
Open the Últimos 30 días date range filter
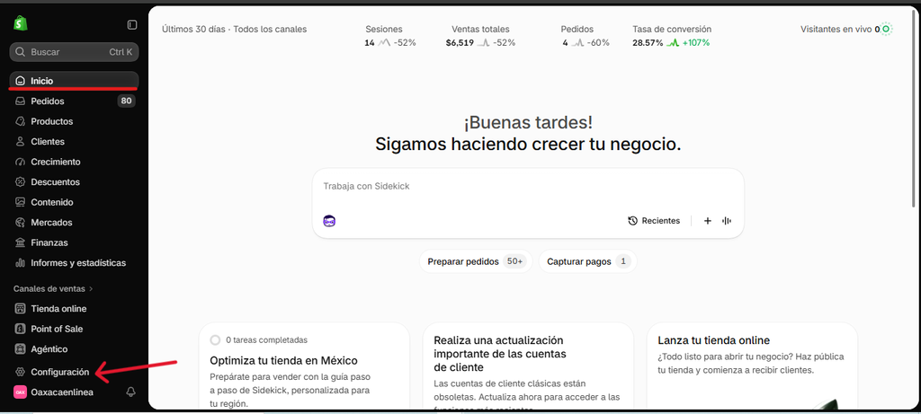[x=193, y=29]
